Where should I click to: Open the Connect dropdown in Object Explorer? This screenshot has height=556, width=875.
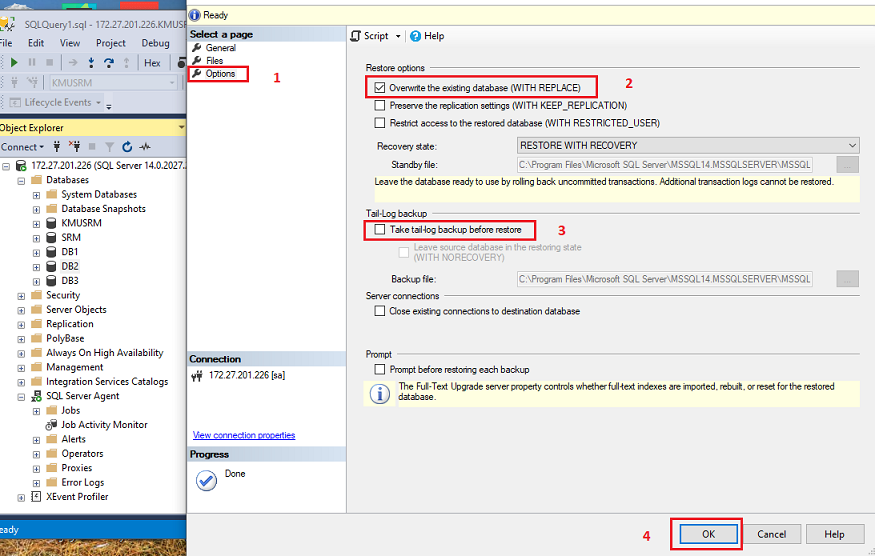(x=23, y=147)
